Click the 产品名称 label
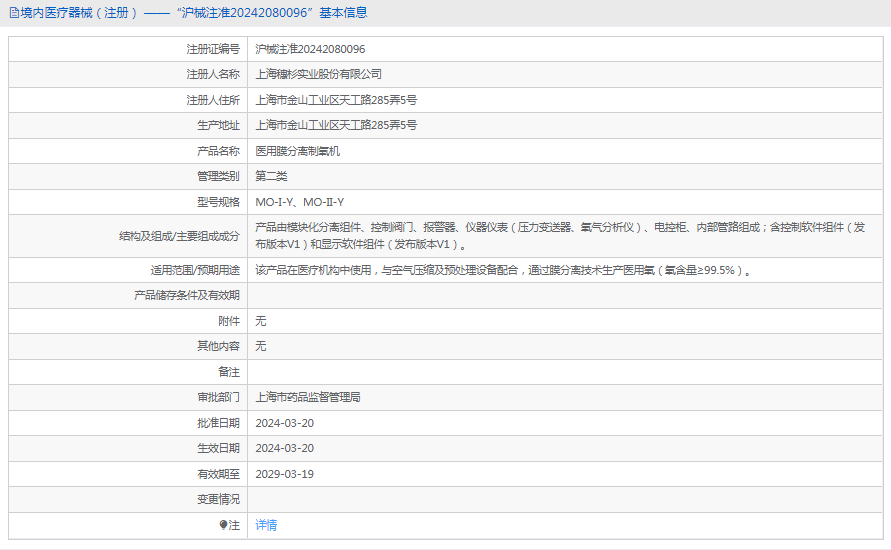Screen dimensions: 891x550 click(x=218, y=151)
